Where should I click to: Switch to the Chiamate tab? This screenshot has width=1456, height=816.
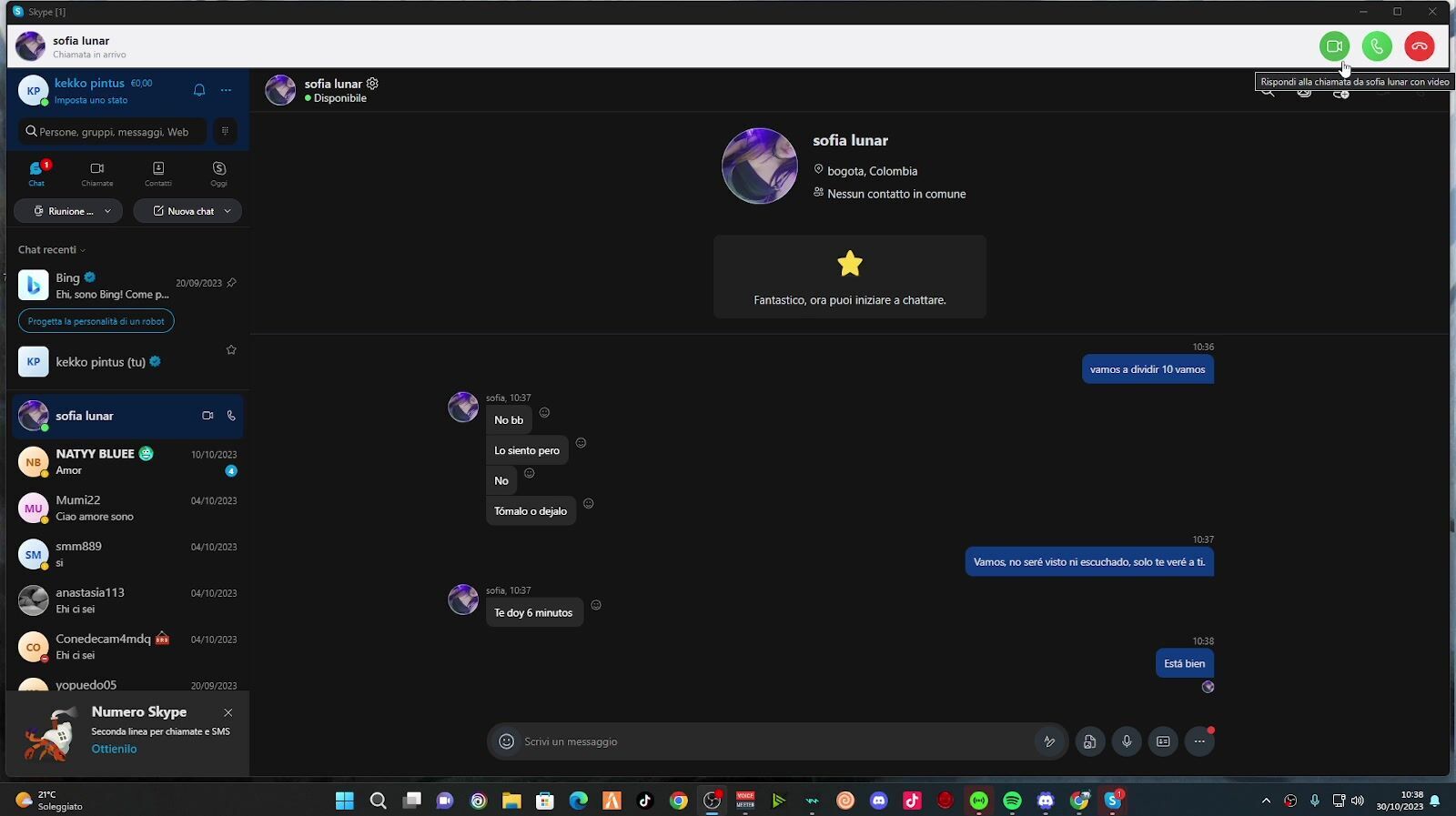[97, 173]
